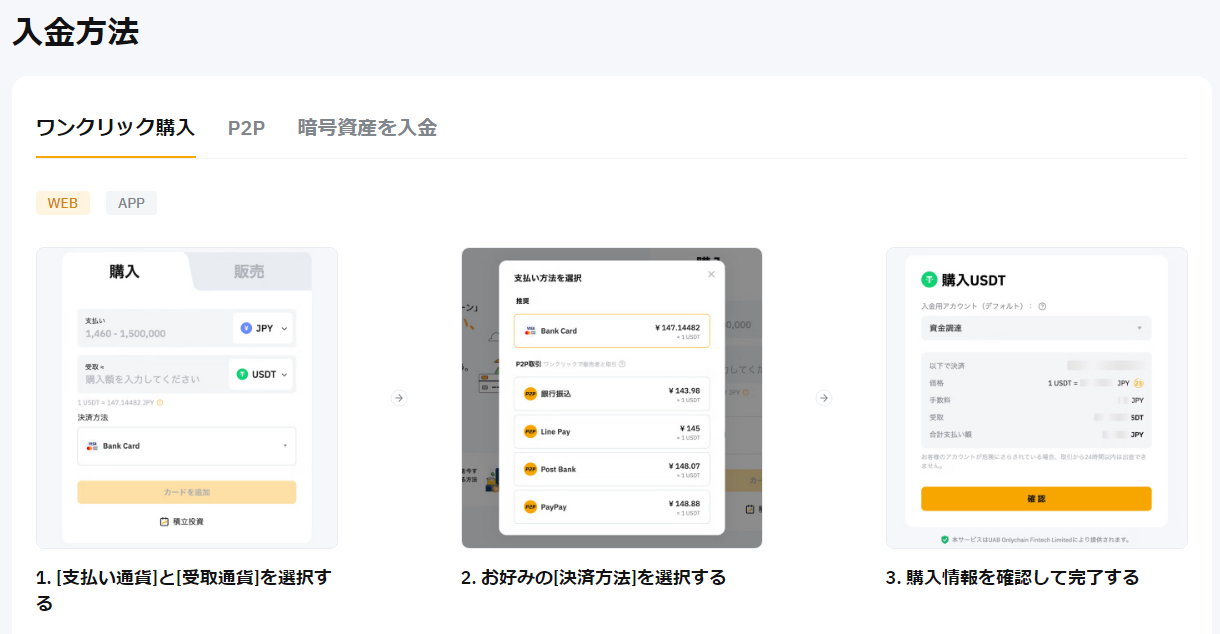The height and width of the screenshot is (634, 1220).
Task: Switch to the APP platform toggle
Action: (131, 203)
